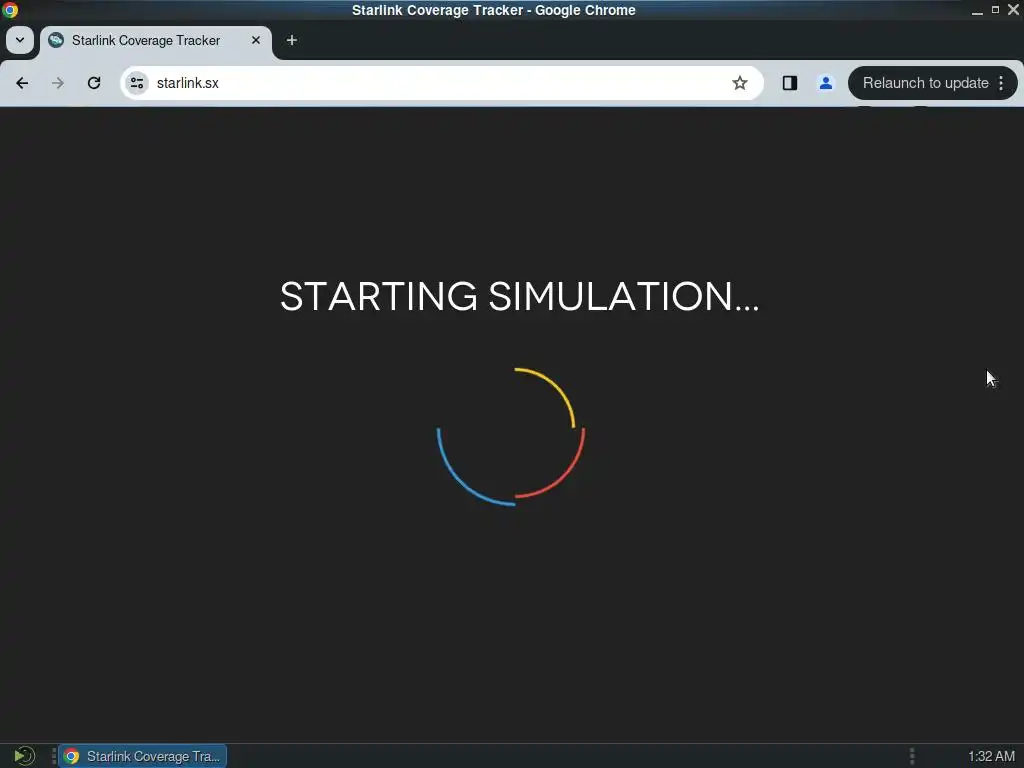
Task: Close the Starlink Coverage Tracker tab
Action: 256,40
